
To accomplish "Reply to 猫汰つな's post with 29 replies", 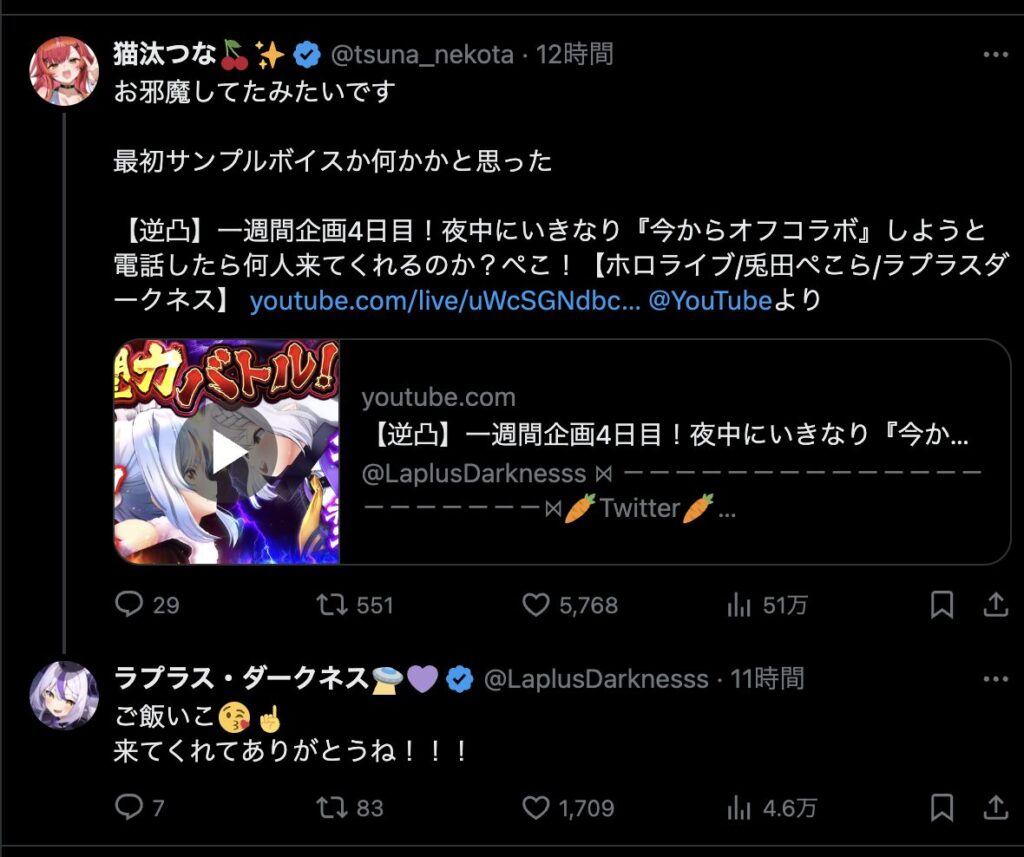I will pyautogui.click(x=129, y=604).
